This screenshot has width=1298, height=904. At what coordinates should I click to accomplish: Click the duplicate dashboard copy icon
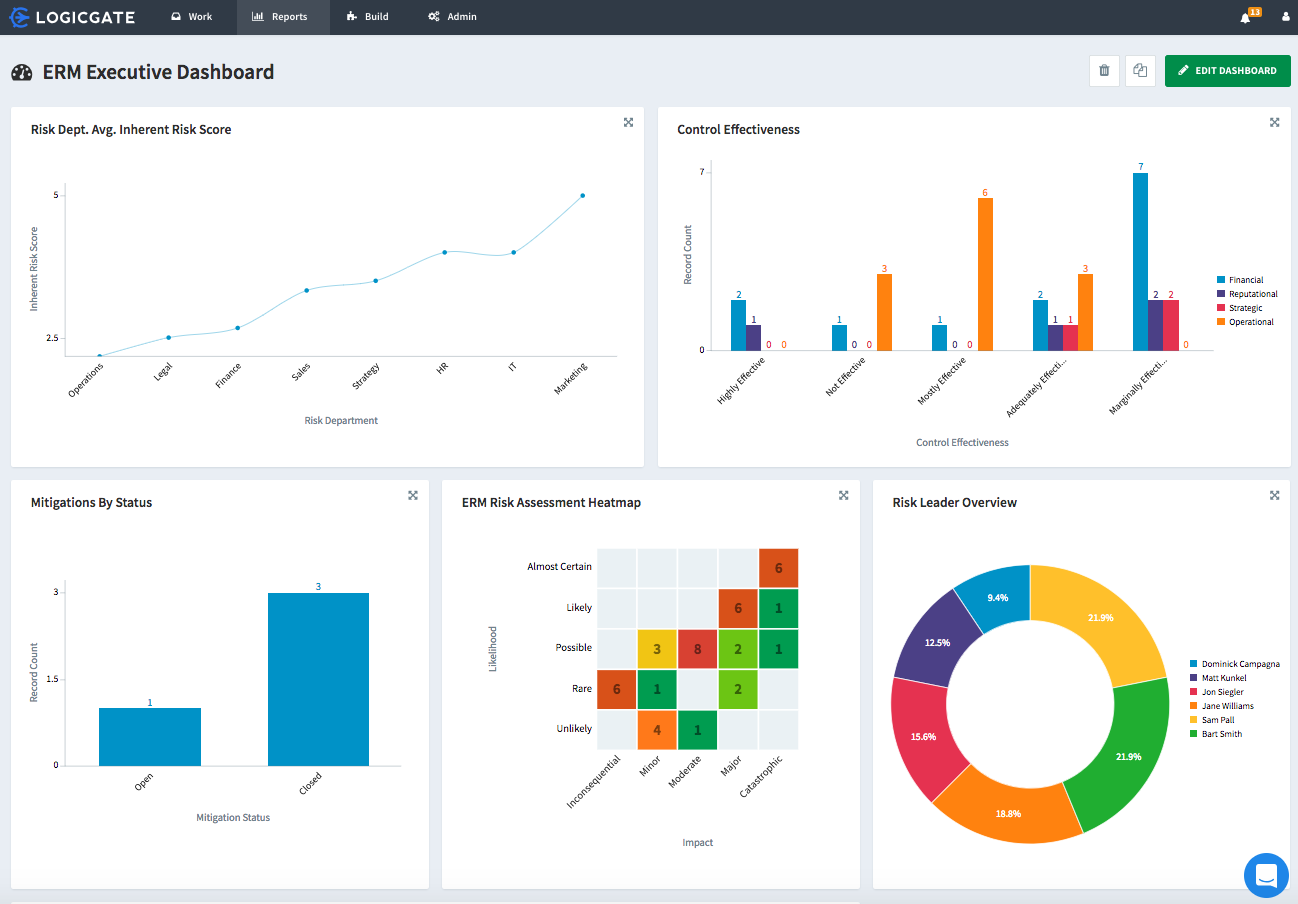[1140, 71]
